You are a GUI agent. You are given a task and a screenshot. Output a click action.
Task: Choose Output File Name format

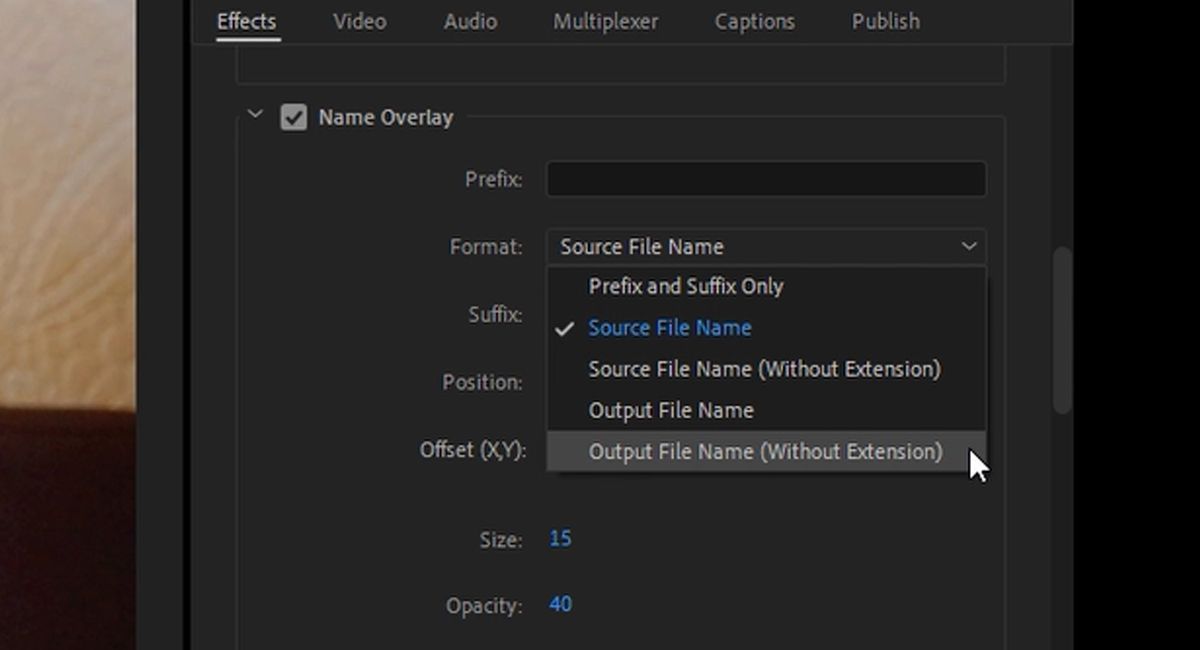click(x=670, y=410)
